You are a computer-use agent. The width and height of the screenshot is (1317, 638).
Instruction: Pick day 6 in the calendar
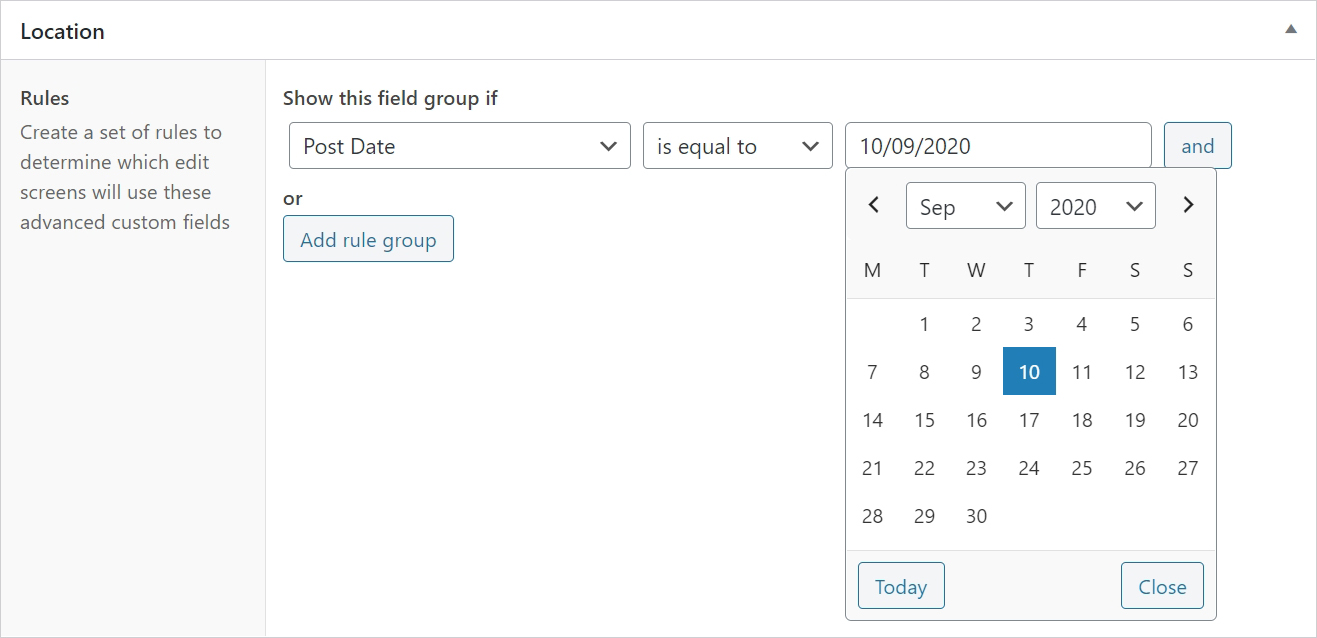tap(1187, 324)
